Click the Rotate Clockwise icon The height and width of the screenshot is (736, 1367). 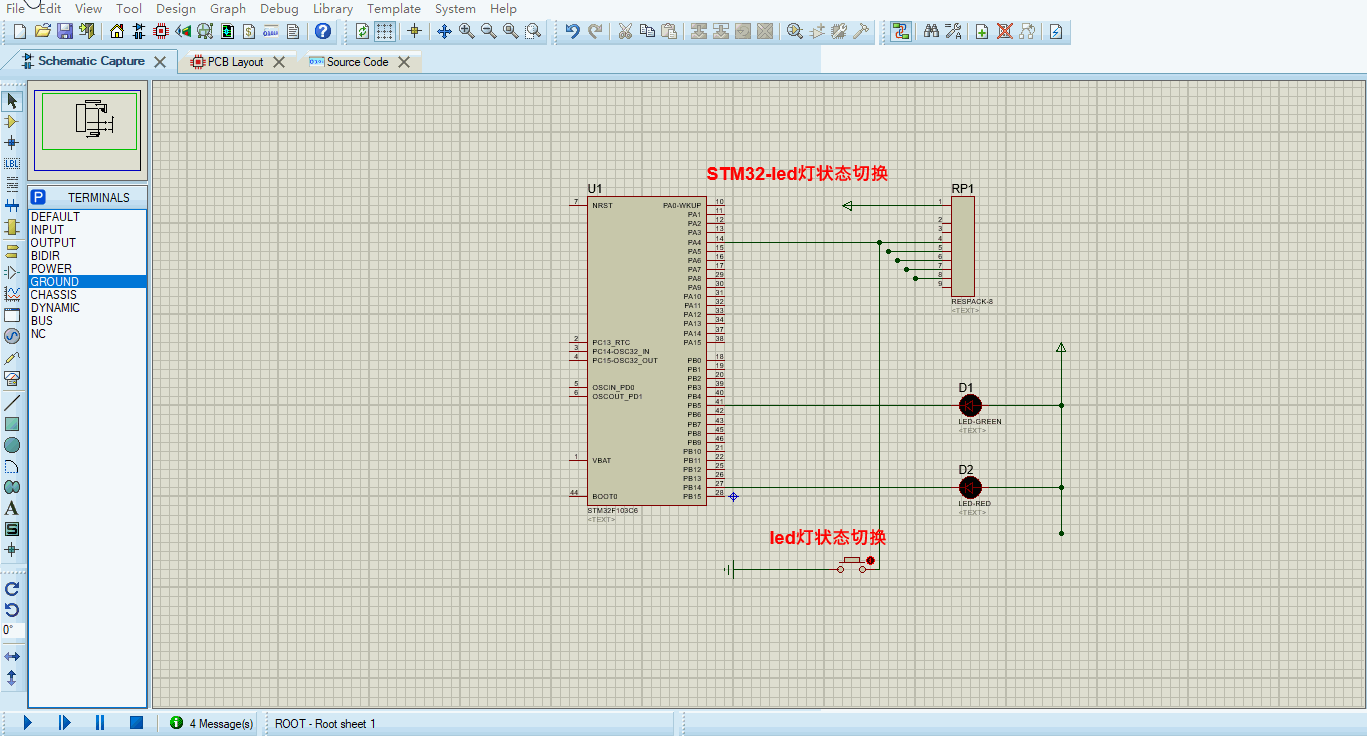click(x=12, y=589)
